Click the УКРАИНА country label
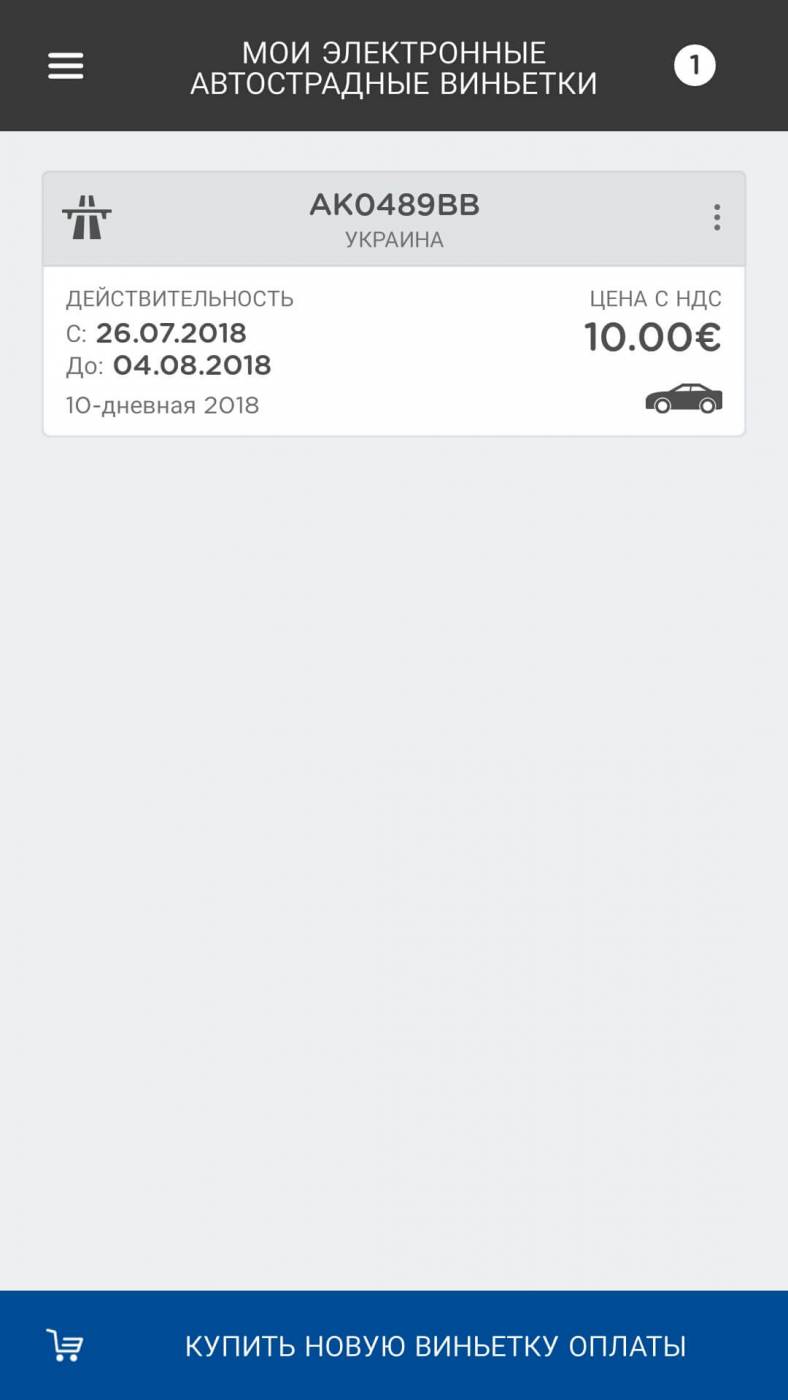This screenshot has height=1400, width=788. 394,240
